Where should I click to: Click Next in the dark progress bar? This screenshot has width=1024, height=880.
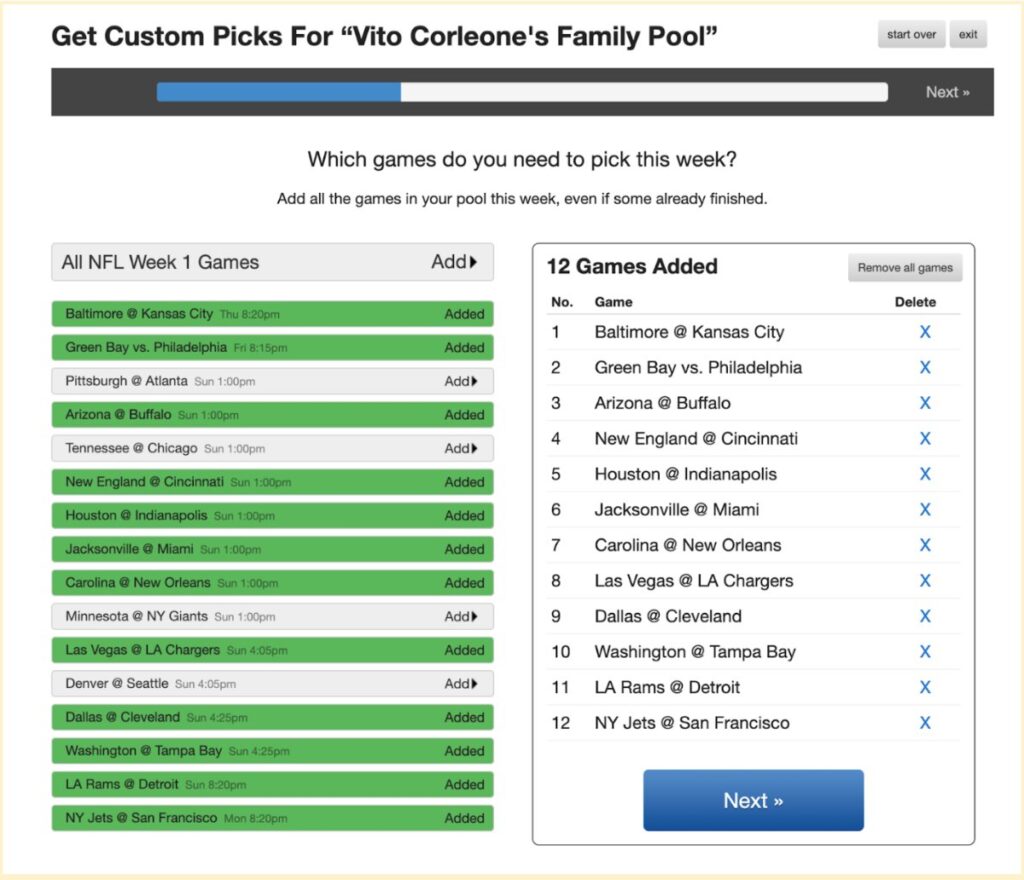point(947,92)
